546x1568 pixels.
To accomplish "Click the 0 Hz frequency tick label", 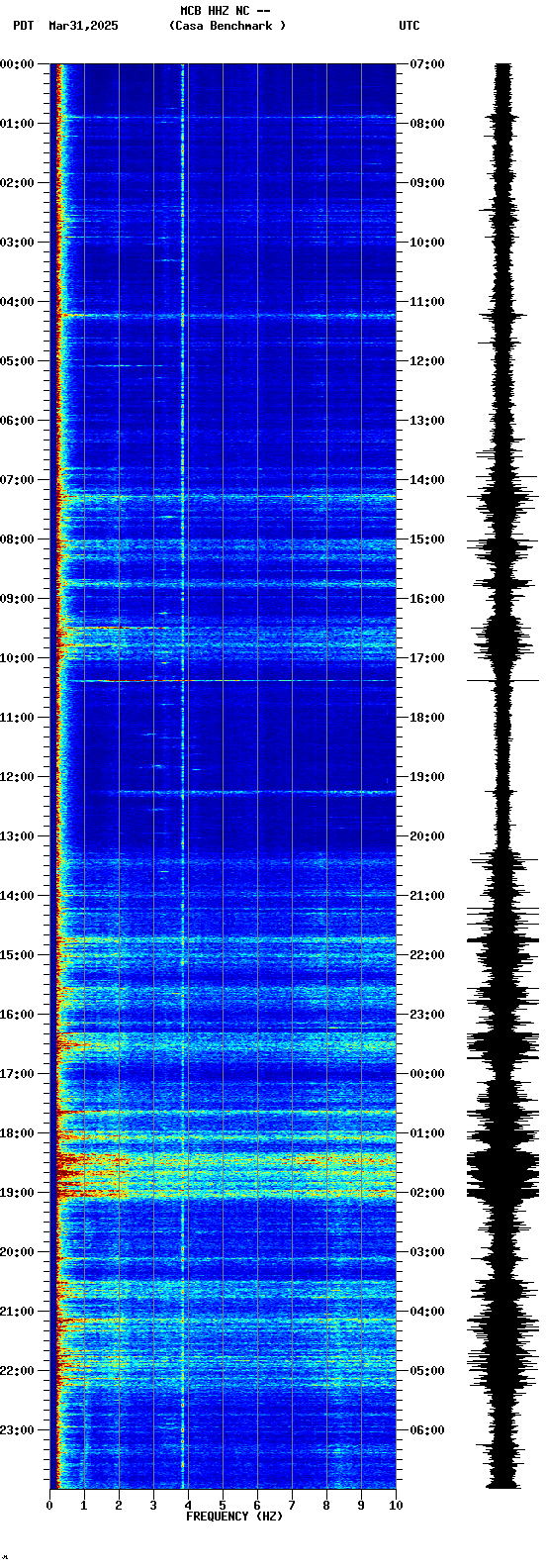I will pos(49,1506).
